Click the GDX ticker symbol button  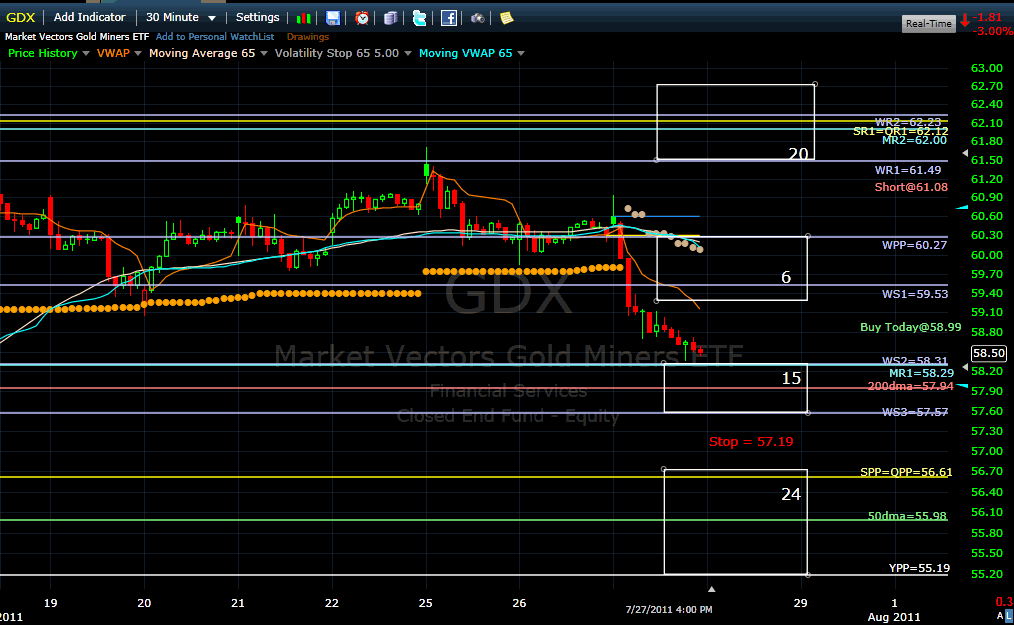coord(21,17)
